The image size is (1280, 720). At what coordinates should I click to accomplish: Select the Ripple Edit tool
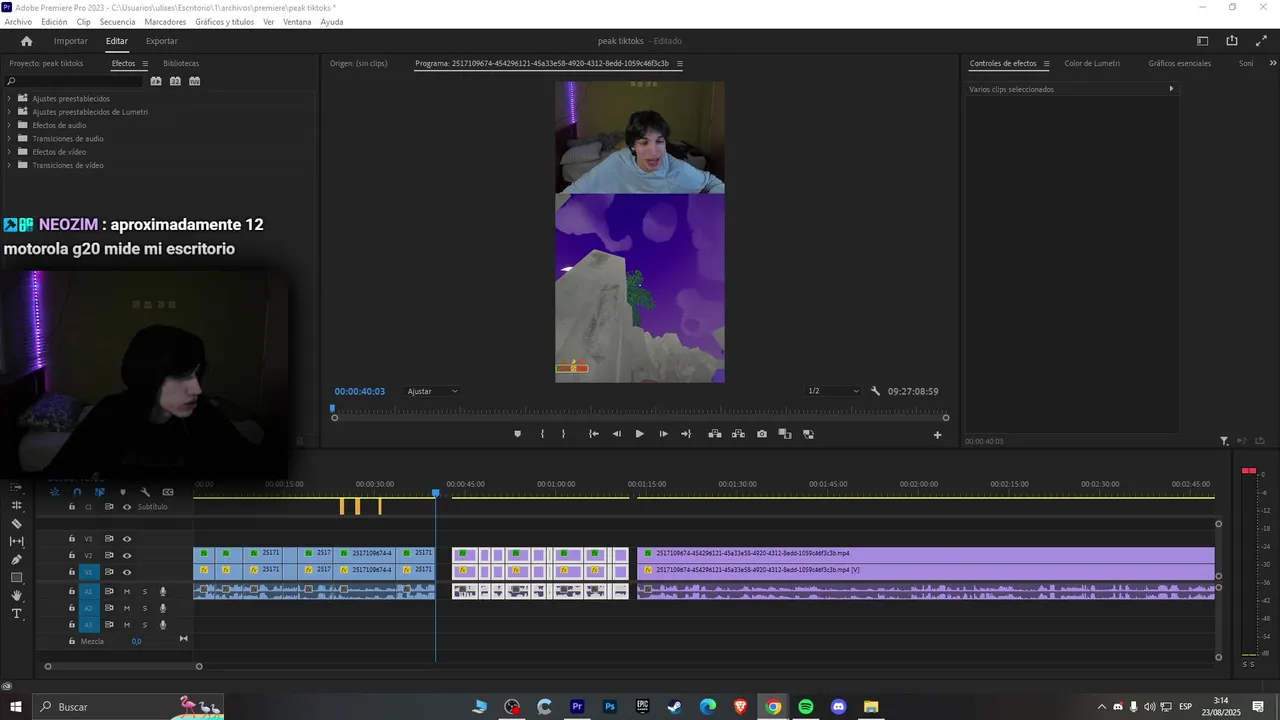16,505
